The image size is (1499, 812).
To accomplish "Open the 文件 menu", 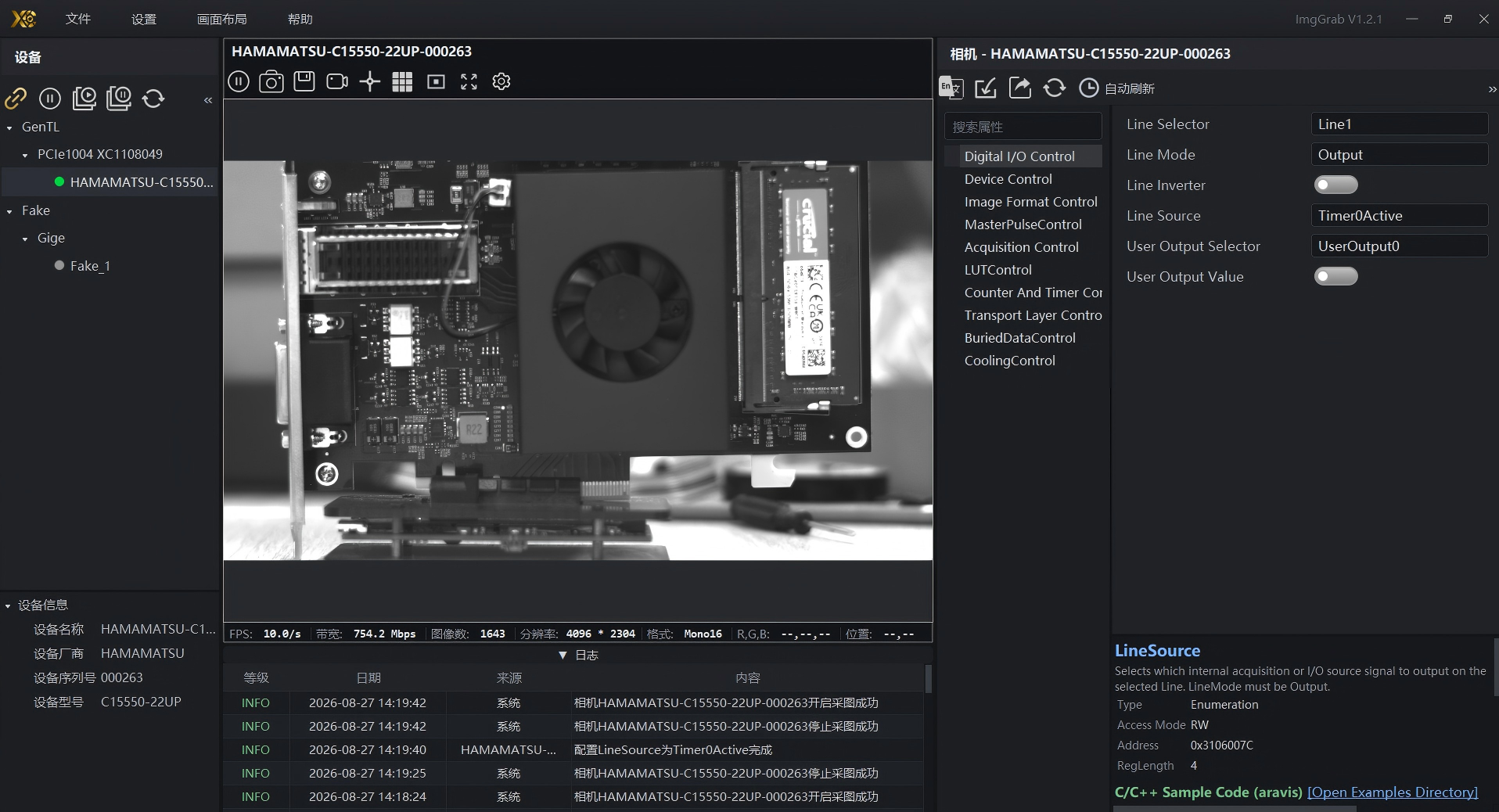I will click(x=78, y=19).
